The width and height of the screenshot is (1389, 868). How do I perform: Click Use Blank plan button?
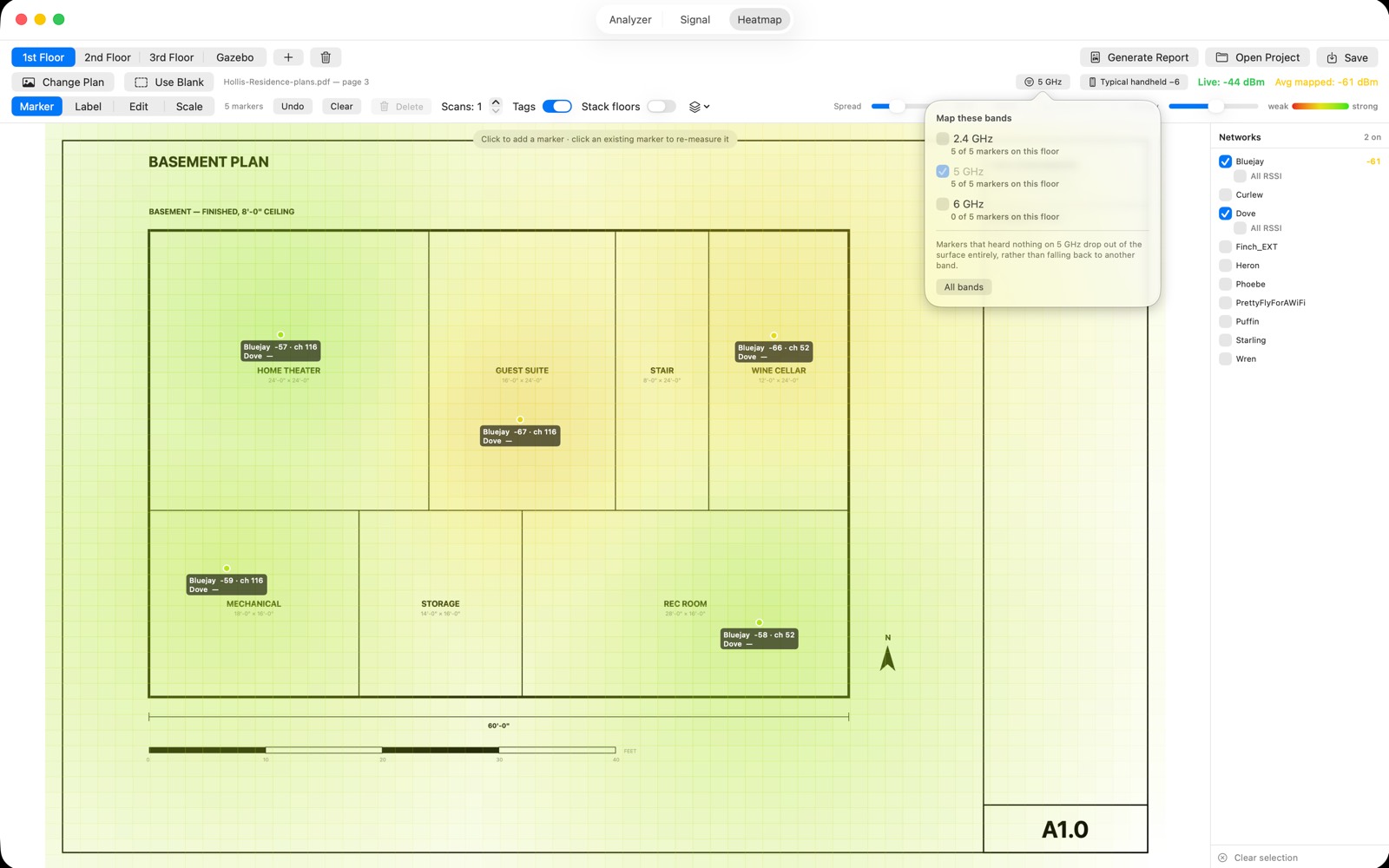[x=169, y=82]
